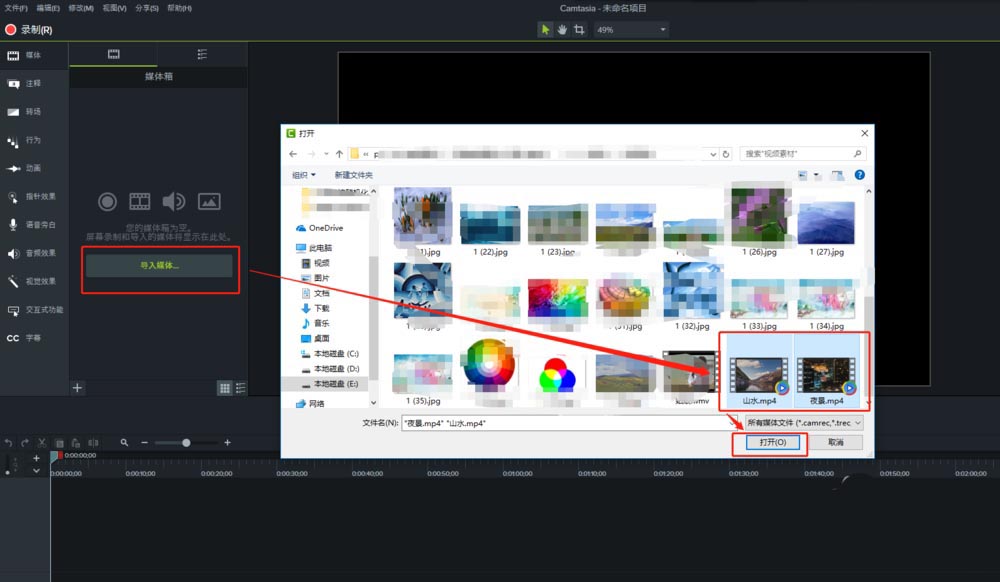This screenshot has width=1000, height=582.
Task: Select the arrow Edit mode tool
Action: click(x=545, y=29)
